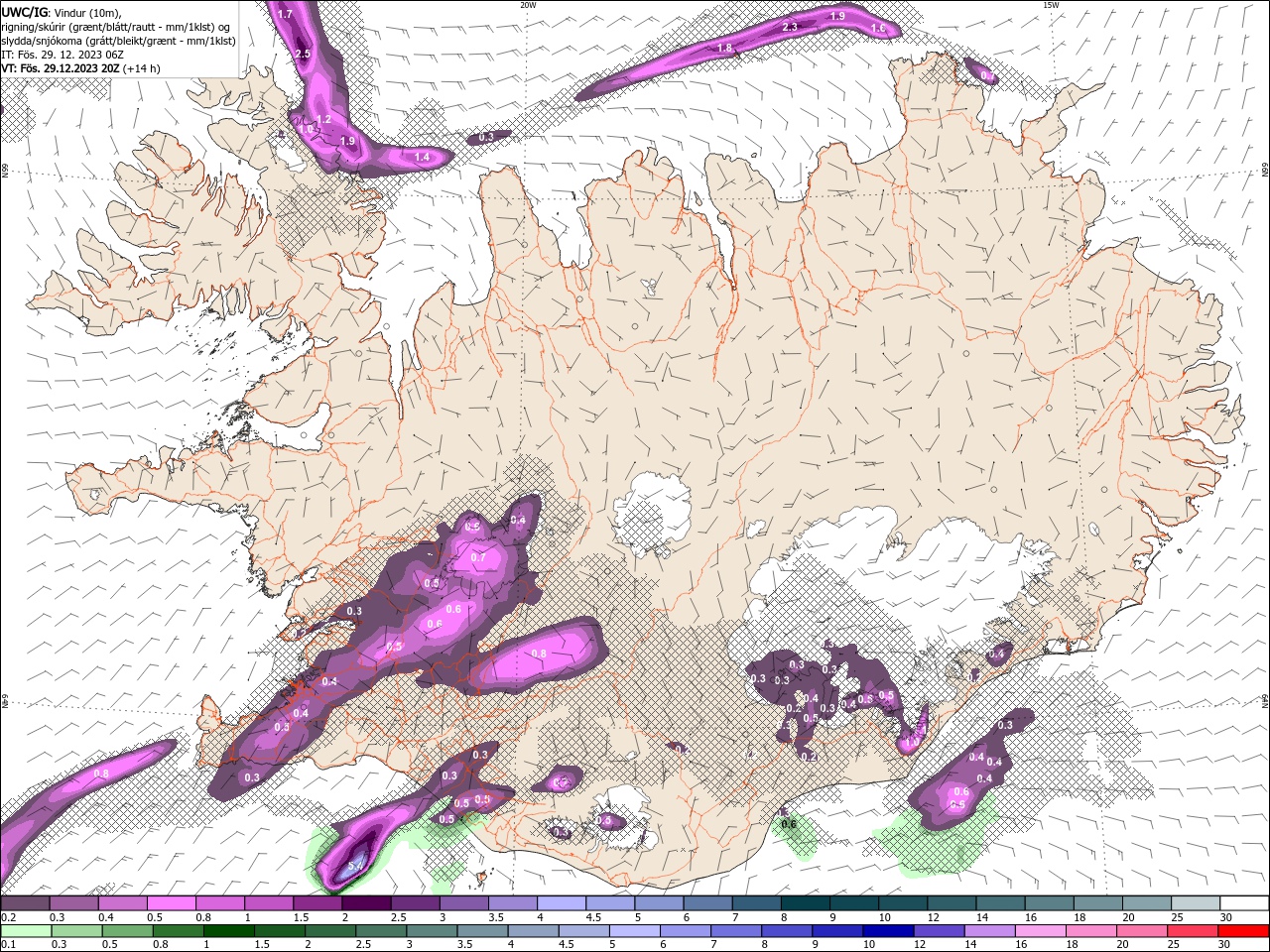
Task: Select the darkest purple sleet/snow swatch labelled 2
Action: tap(366, 902)
